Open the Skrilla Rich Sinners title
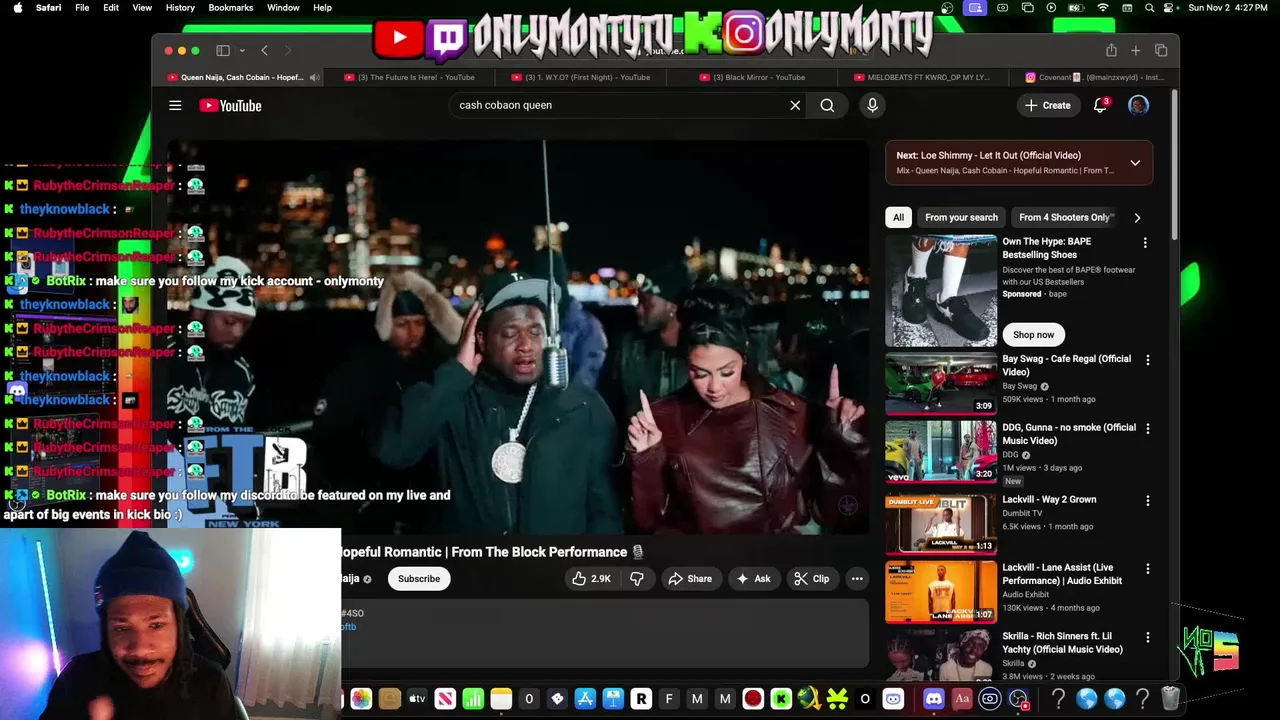Viewport: 1280px width, 720px height. point(1062,643)
